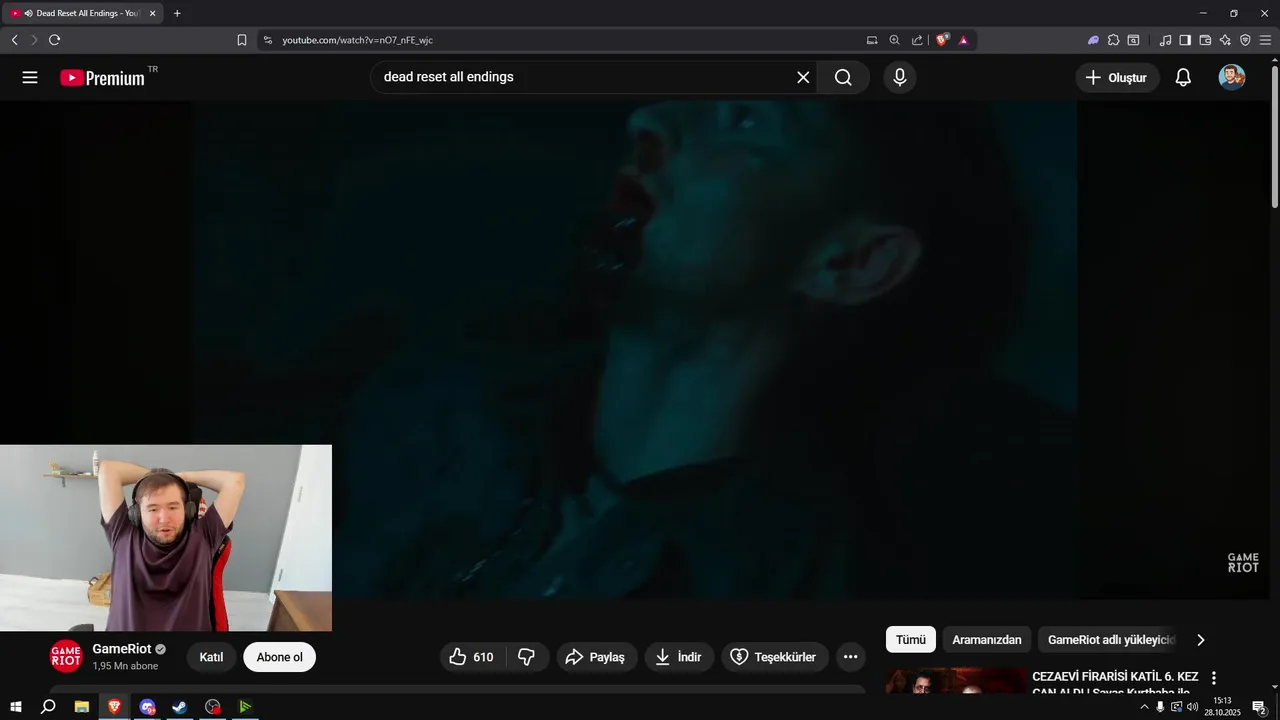Open Brave Shields lion icon
Viewport: 1280px width, 720px height.
pos(942,40)
